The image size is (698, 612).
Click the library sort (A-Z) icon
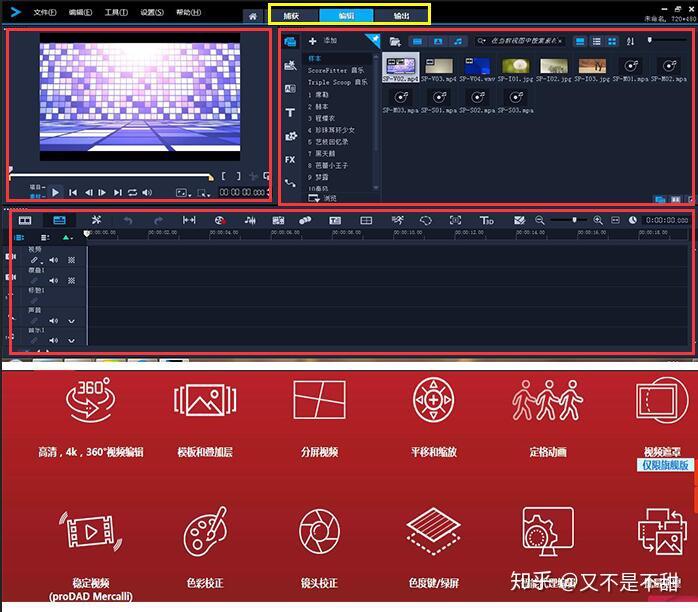[630, 41]
